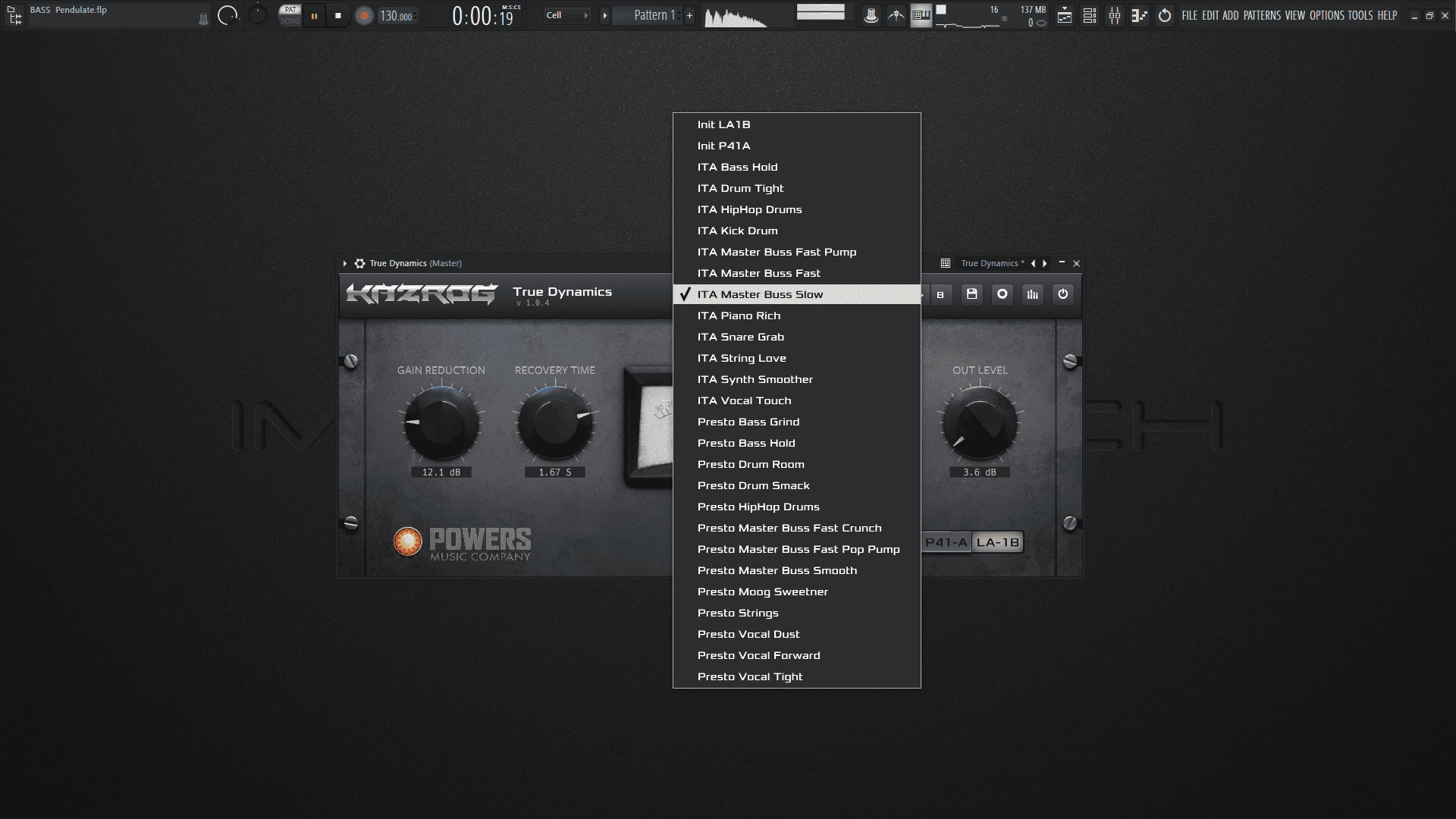Open the VIEW menu

1295,15
